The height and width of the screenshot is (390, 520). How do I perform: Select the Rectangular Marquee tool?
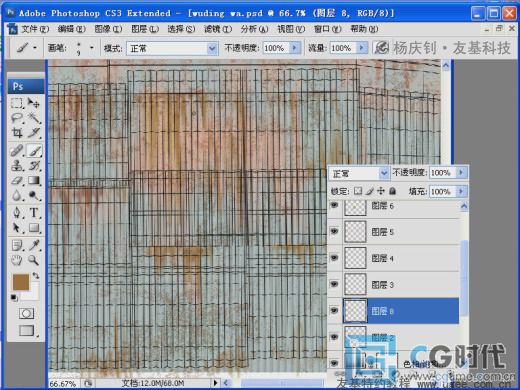(x=17, y=103)
